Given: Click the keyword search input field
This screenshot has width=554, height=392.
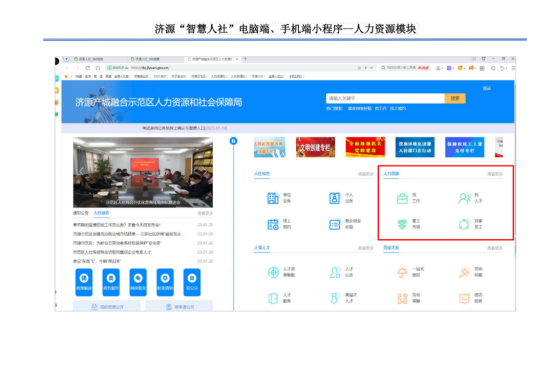Looking at the screenshot, I should pos(385,98).
